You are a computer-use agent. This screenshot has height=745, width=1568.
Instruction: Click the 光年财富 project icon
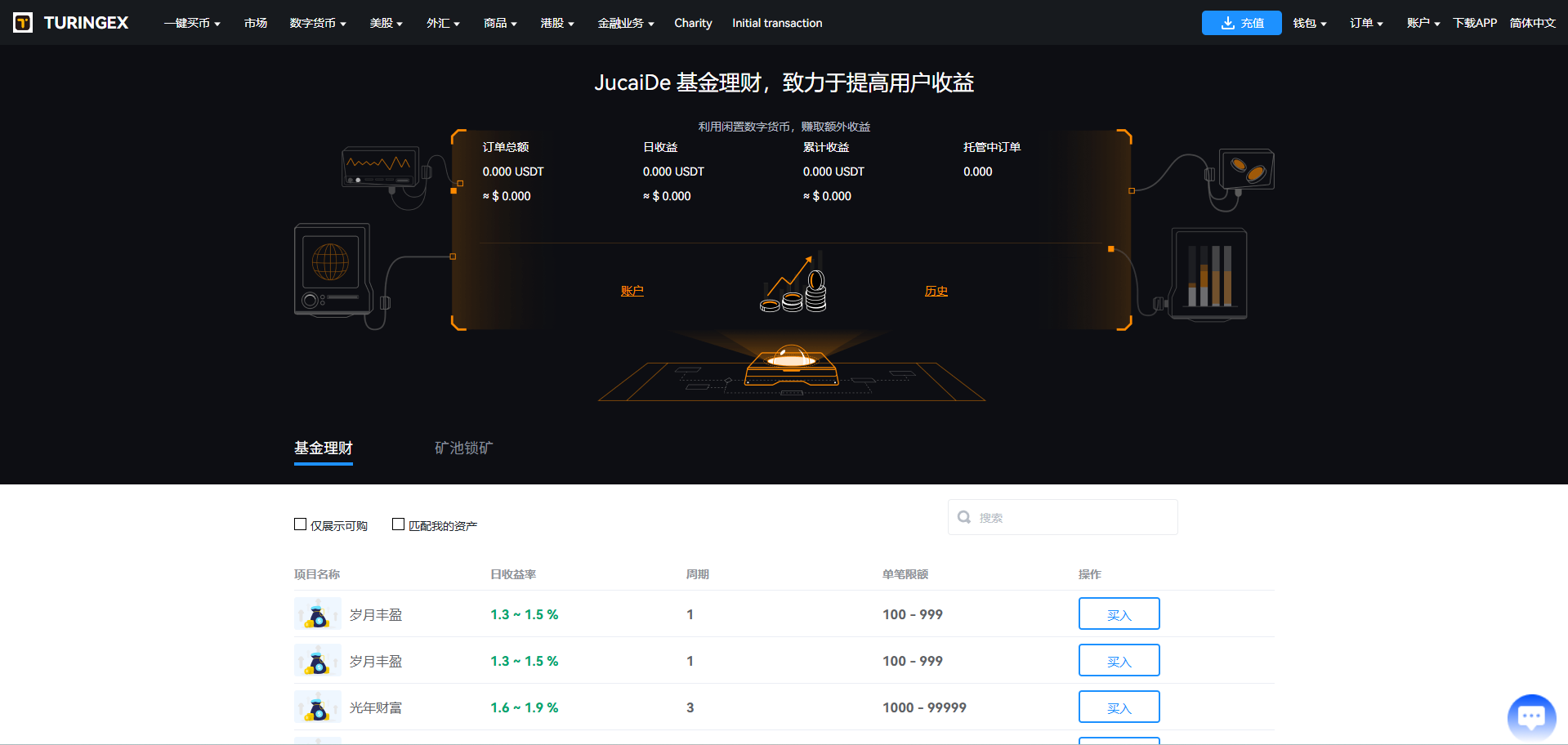pos(317,707)
